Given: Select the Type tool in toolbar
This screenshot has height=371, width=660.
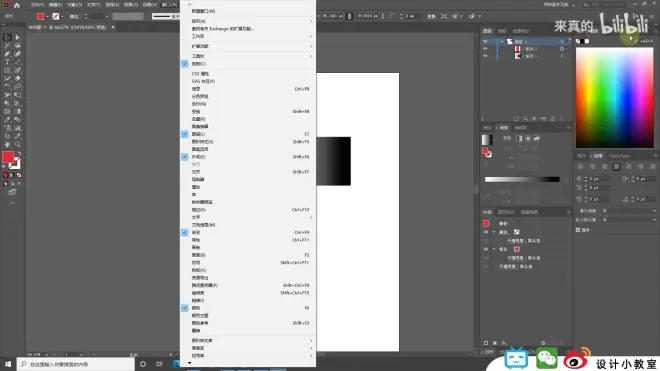Looking at the screenshot, I should click(7, 62).
